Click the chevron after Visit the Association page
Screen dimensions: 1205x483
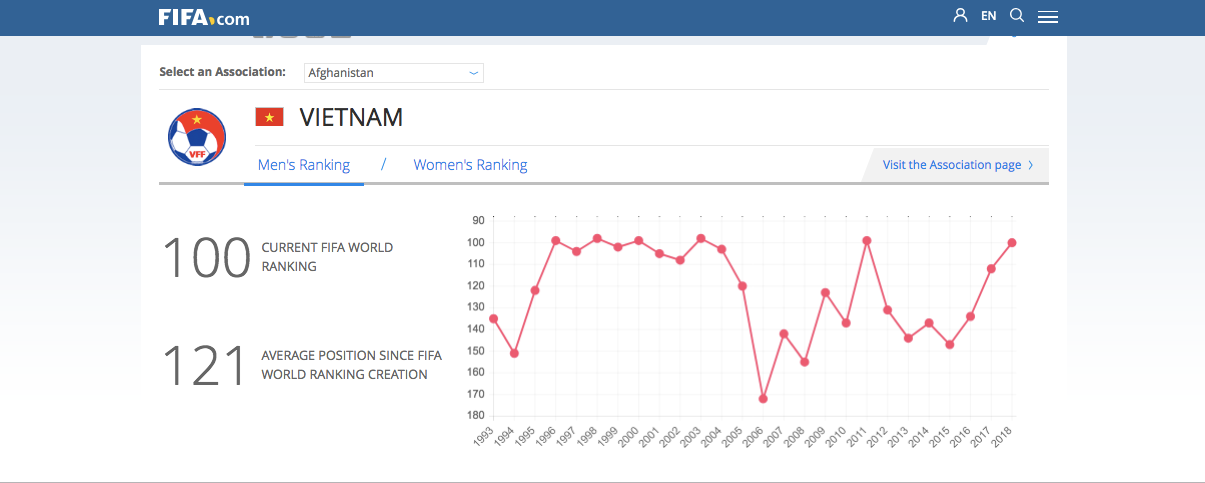pos(1031,165)
